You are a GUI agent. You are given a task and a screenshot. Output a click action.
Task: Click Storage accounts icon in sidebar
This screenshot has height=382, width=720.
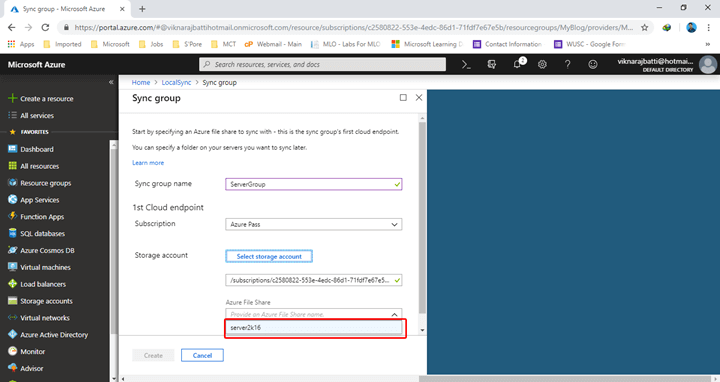[x=12, y=301]
